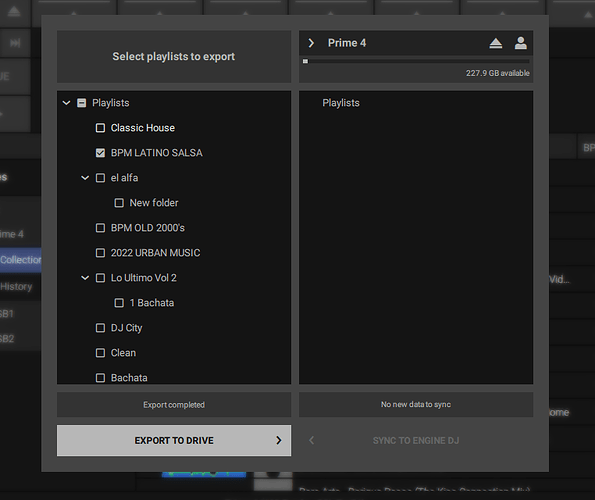Eject the Prime 4 drive
The width and height of the screenshot is (595, 500).
pos(496,43)
